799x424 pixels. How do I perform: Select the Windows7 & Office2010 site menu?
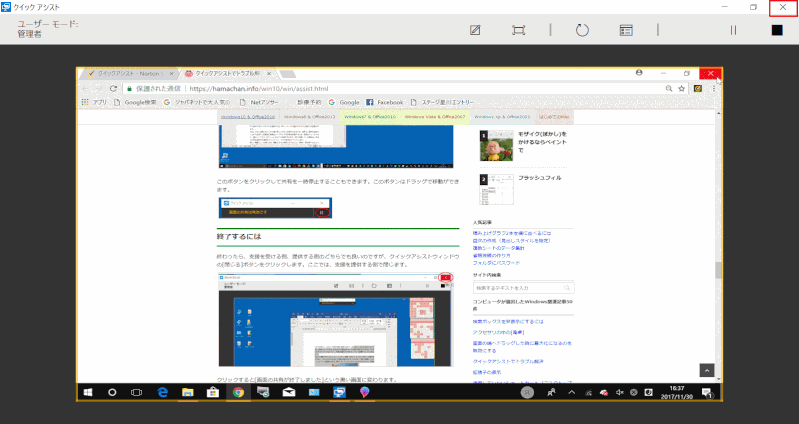[x=370, y=117]
